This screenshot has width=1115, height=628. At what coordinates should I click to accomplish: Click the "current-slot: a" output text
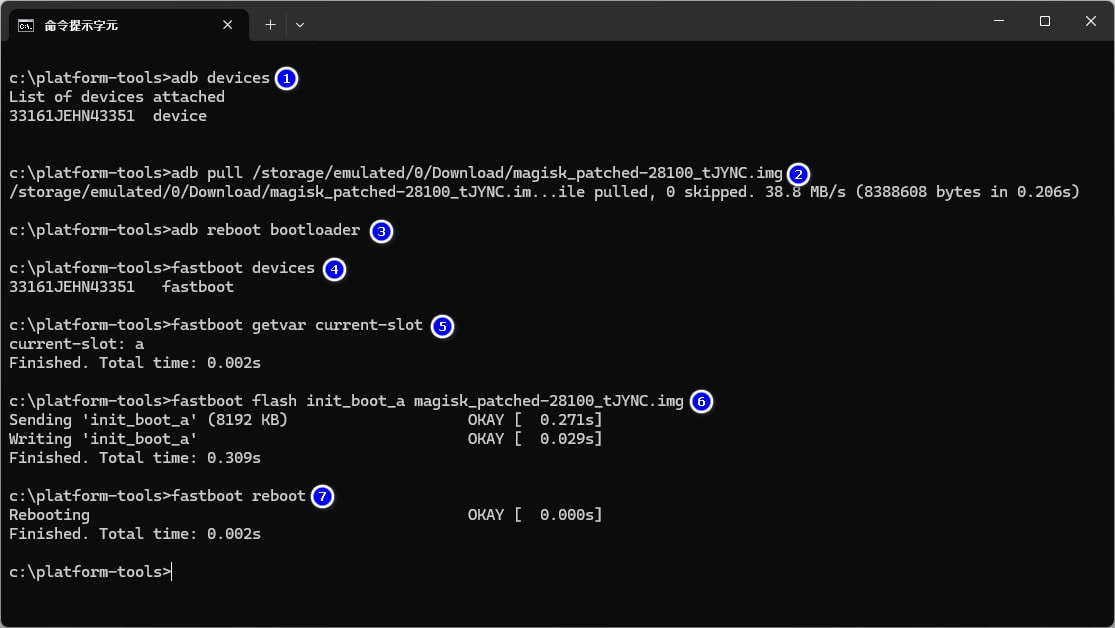(76, 344)
